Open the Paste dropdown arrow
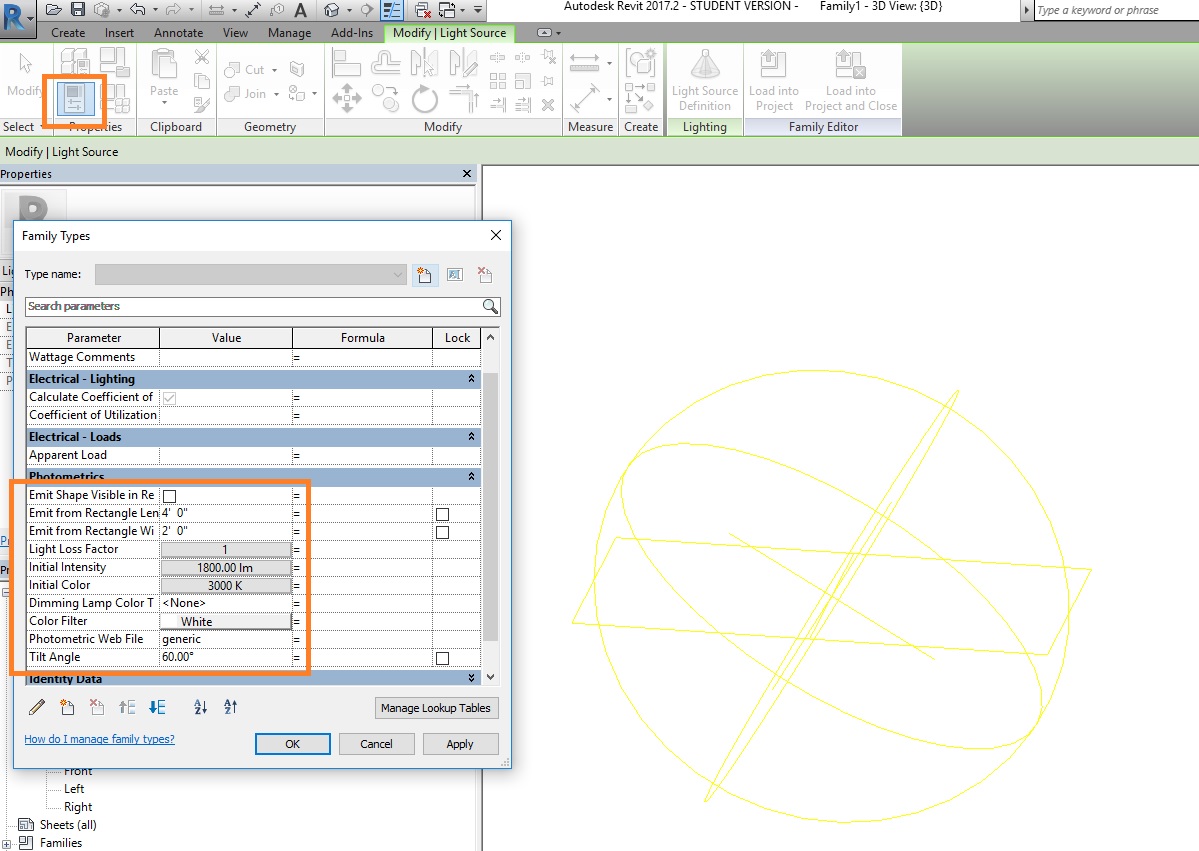The image size is (1199, 851). [x=164, y=103]
